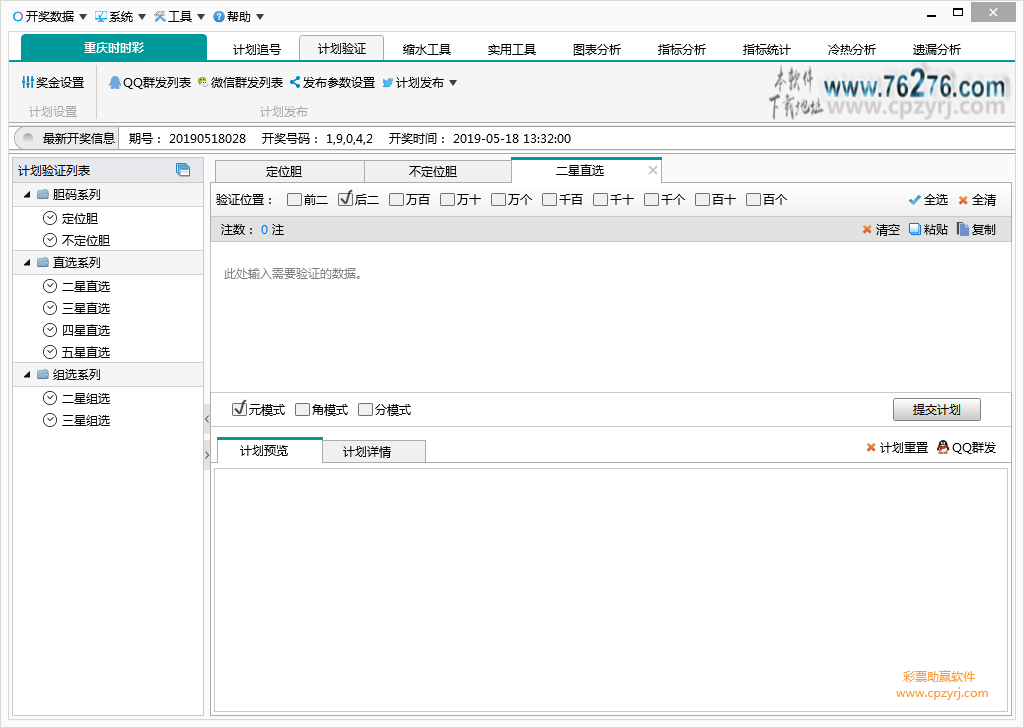Click the verification data input area
Screen dimensions: 1024x728
611,317
